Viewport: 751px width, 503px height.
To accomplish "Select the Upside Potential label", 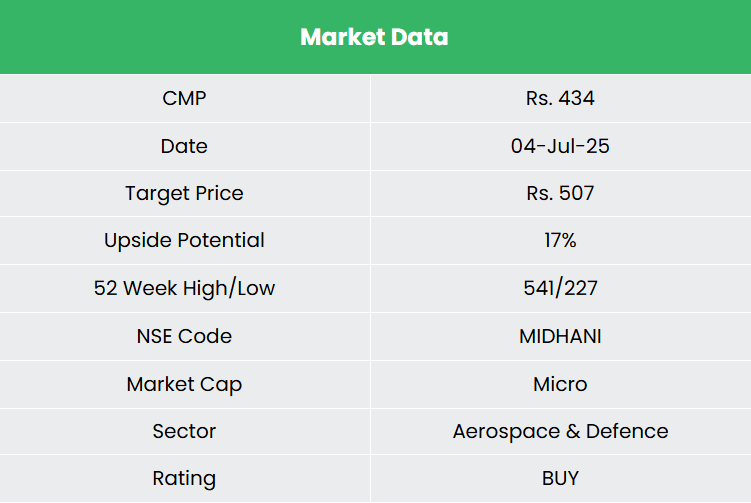I will (x=184, y=240).
